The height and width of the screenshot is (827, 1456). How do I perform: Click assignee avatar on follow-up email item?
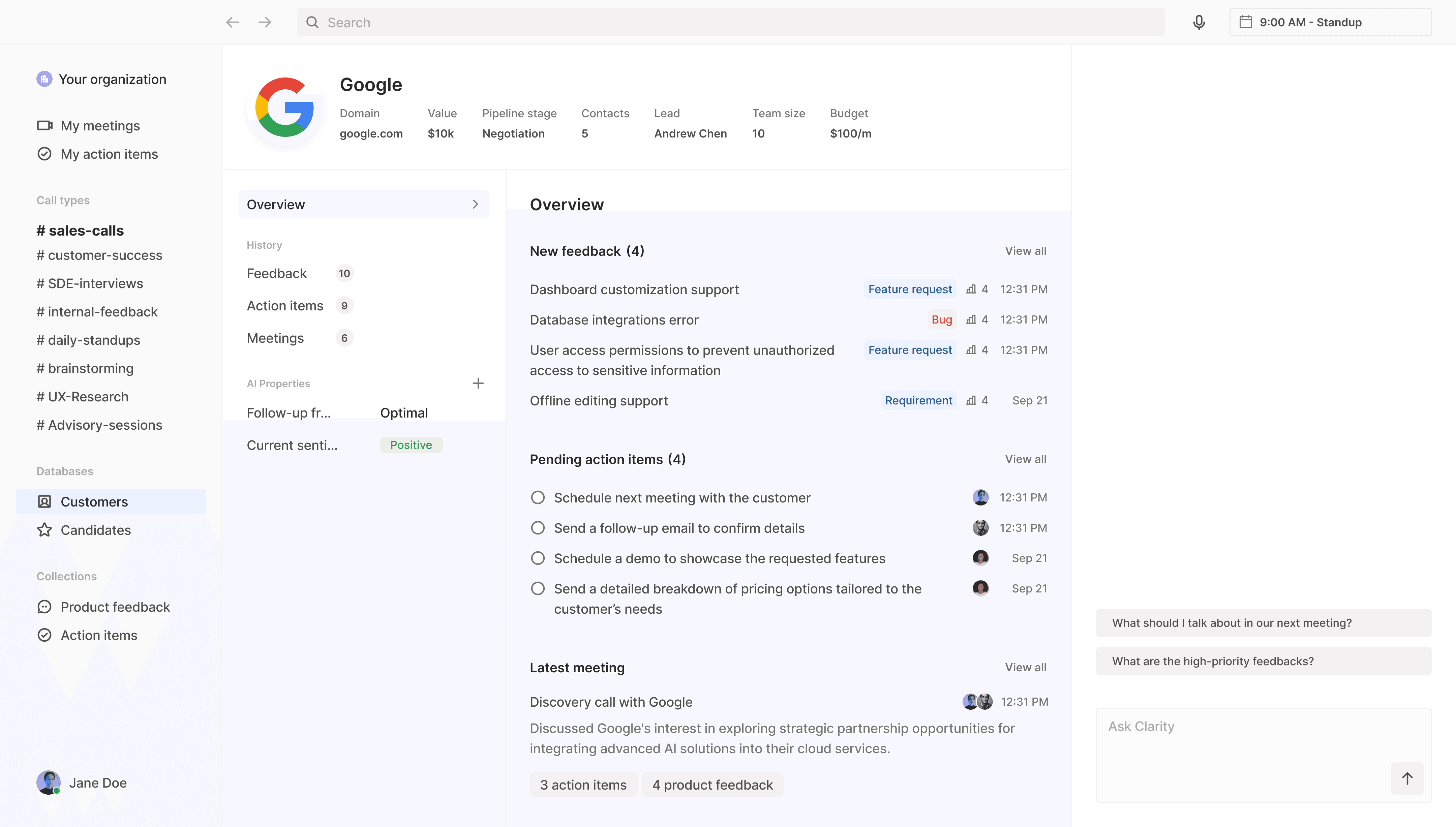point(980,528)
